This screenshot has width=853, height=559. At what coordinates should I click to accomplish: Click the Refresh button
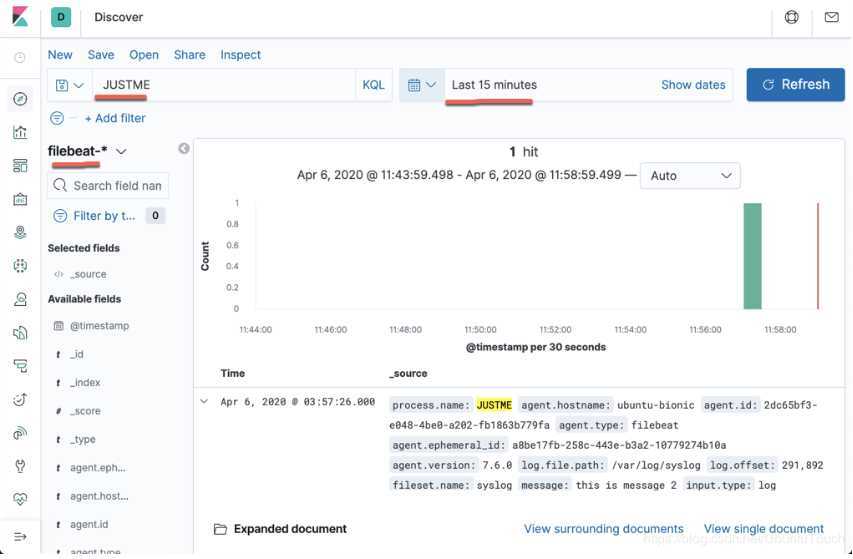(795, 85)
